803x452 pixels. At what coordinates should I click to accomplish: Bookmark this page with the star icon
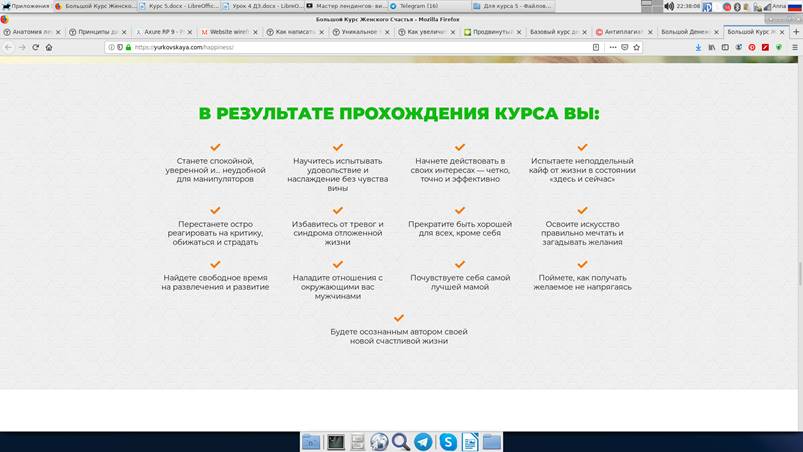click(636, 47)
